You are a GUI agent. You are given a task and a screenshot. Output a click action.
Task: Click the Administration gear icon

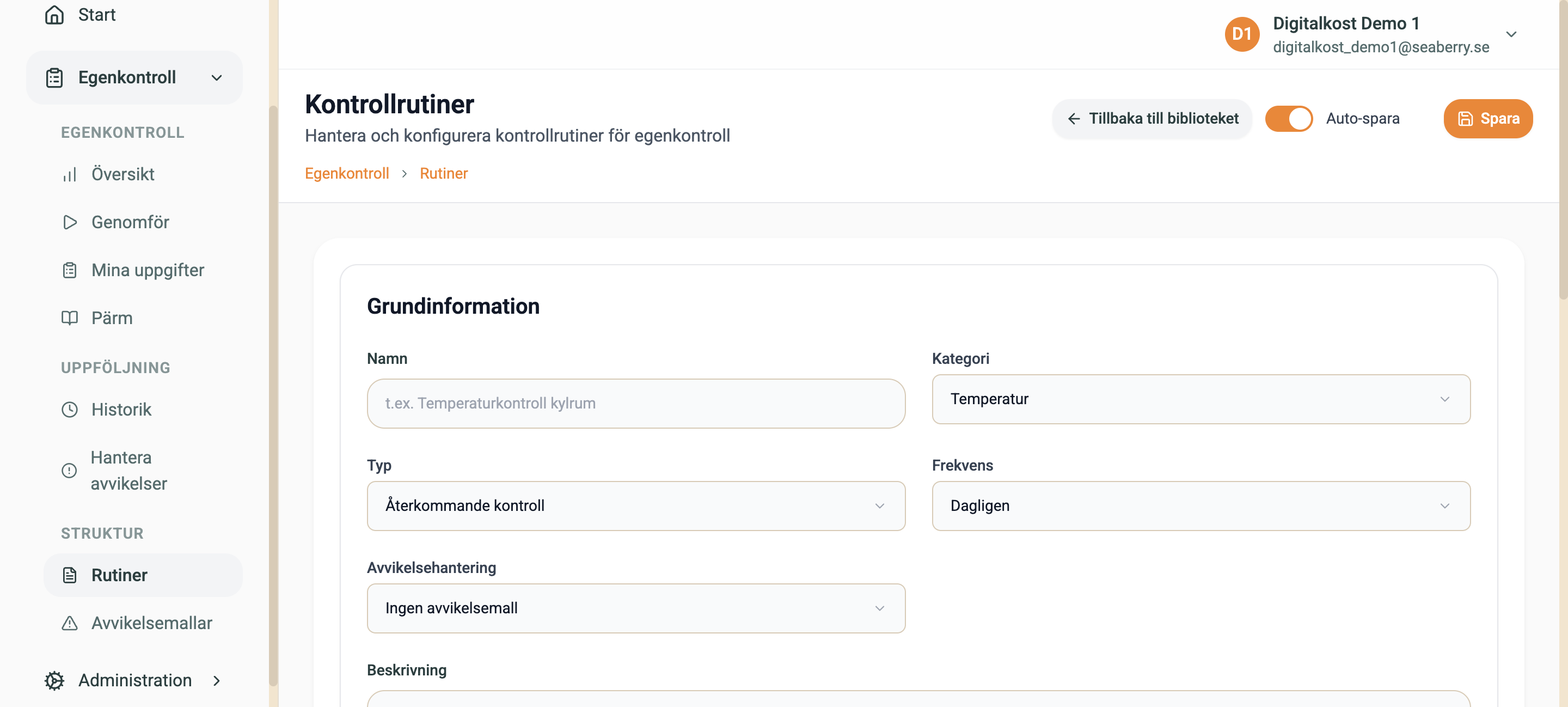54,680
